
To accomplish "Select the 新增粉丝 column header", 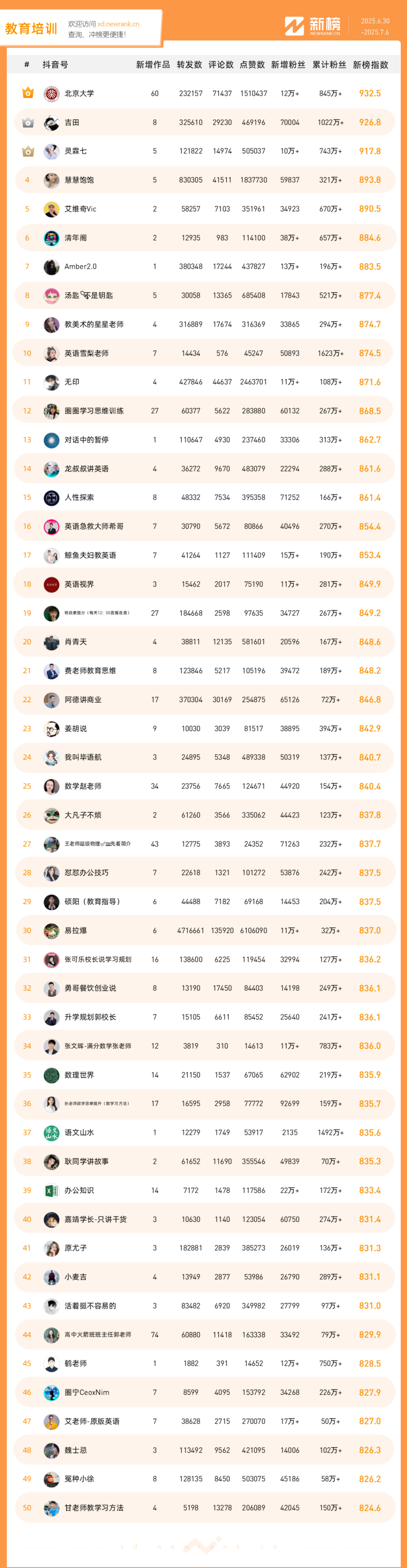I will (288, 65).
